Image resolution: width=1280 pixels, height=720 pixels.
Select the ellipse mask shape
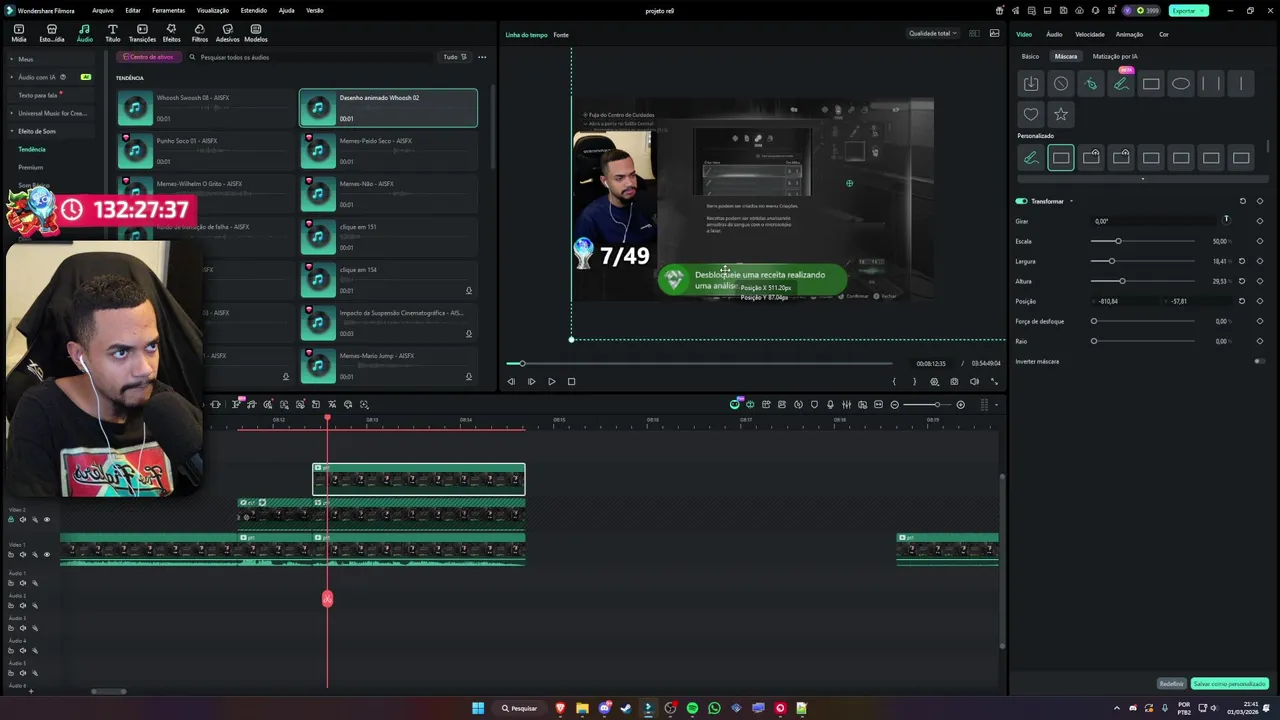[x=1181, y=84]
